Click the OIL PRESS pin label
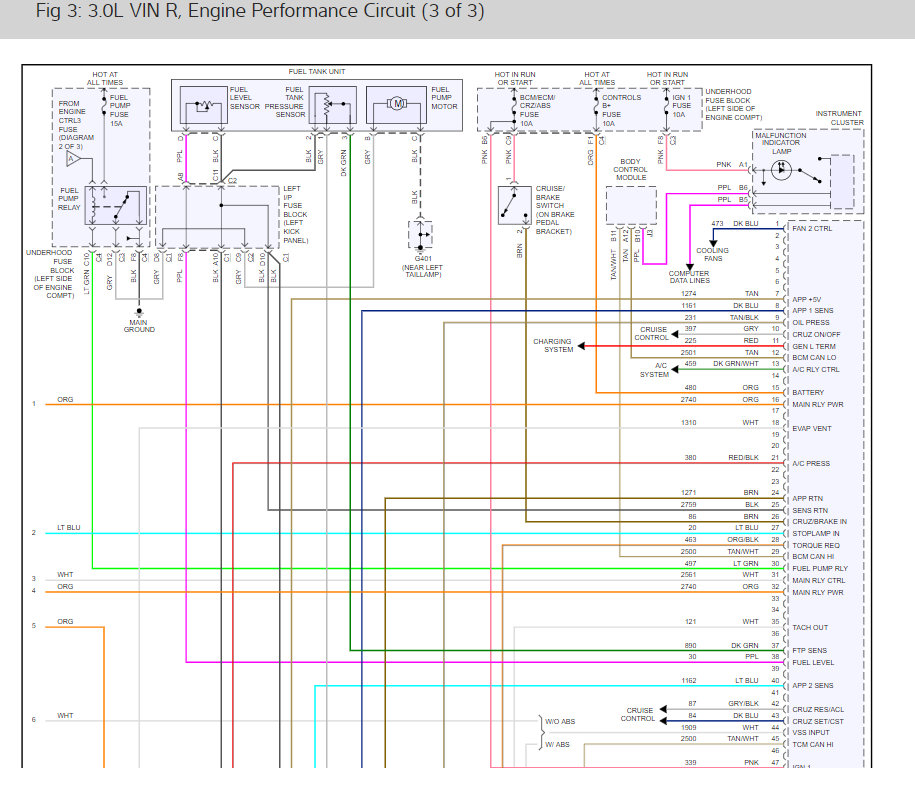 pyautogui.click(x=811, y=322)
